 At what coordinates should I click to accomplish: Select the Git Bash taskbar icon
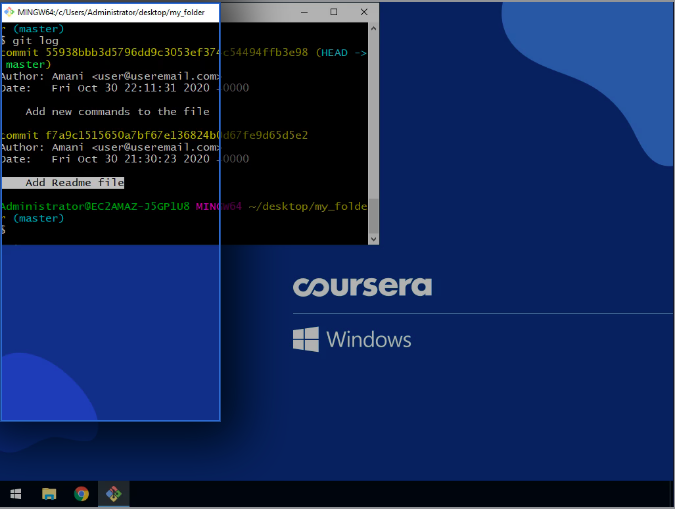(x=114, y=493)
